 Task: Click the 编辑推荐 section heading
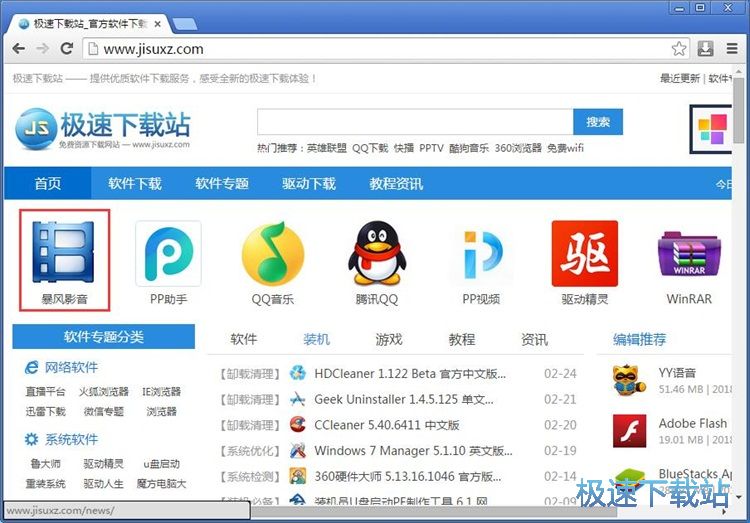coord(640,339)
